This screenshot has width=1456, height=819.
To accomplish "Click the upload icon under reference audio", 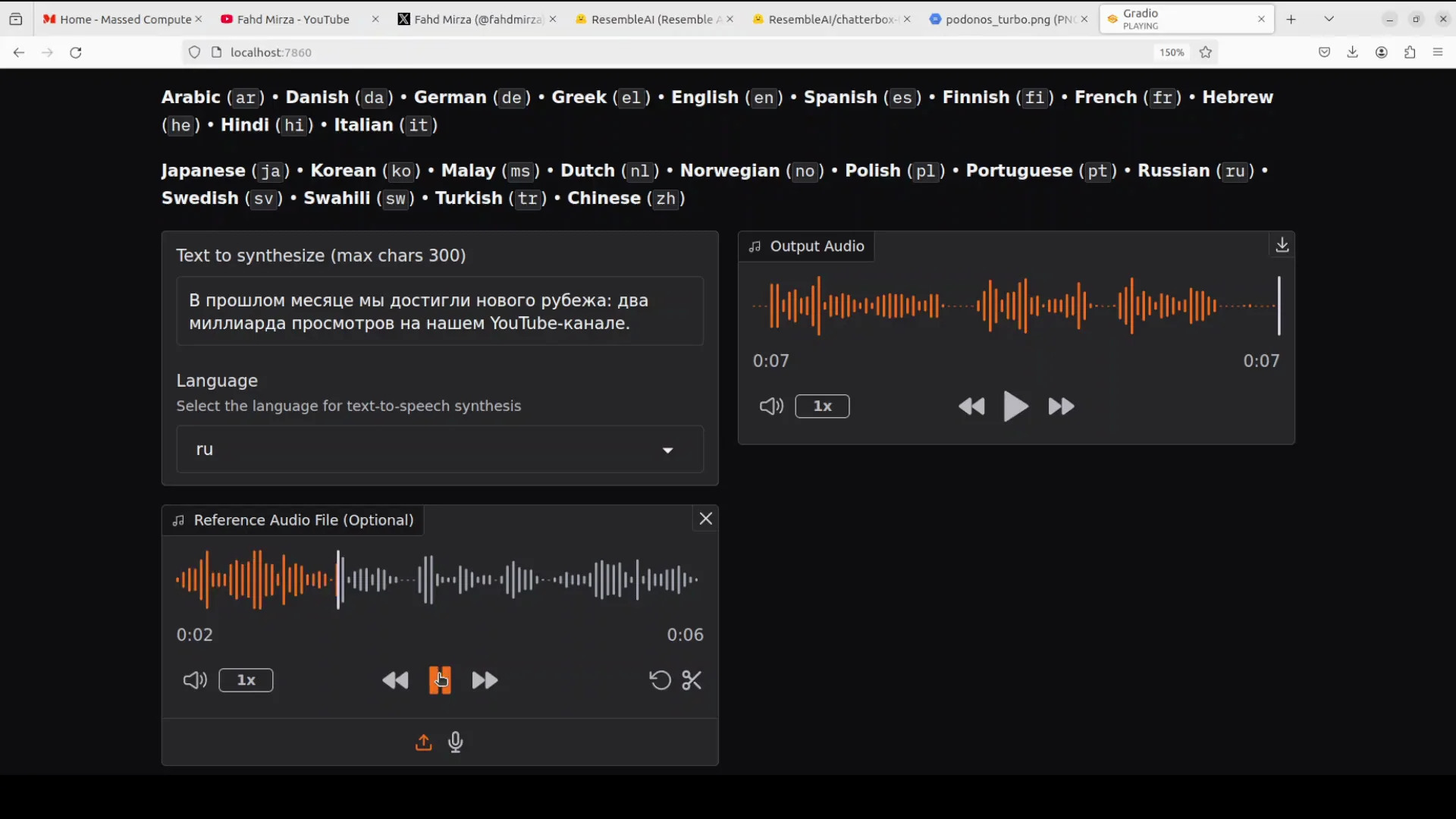I will point(423,742).
